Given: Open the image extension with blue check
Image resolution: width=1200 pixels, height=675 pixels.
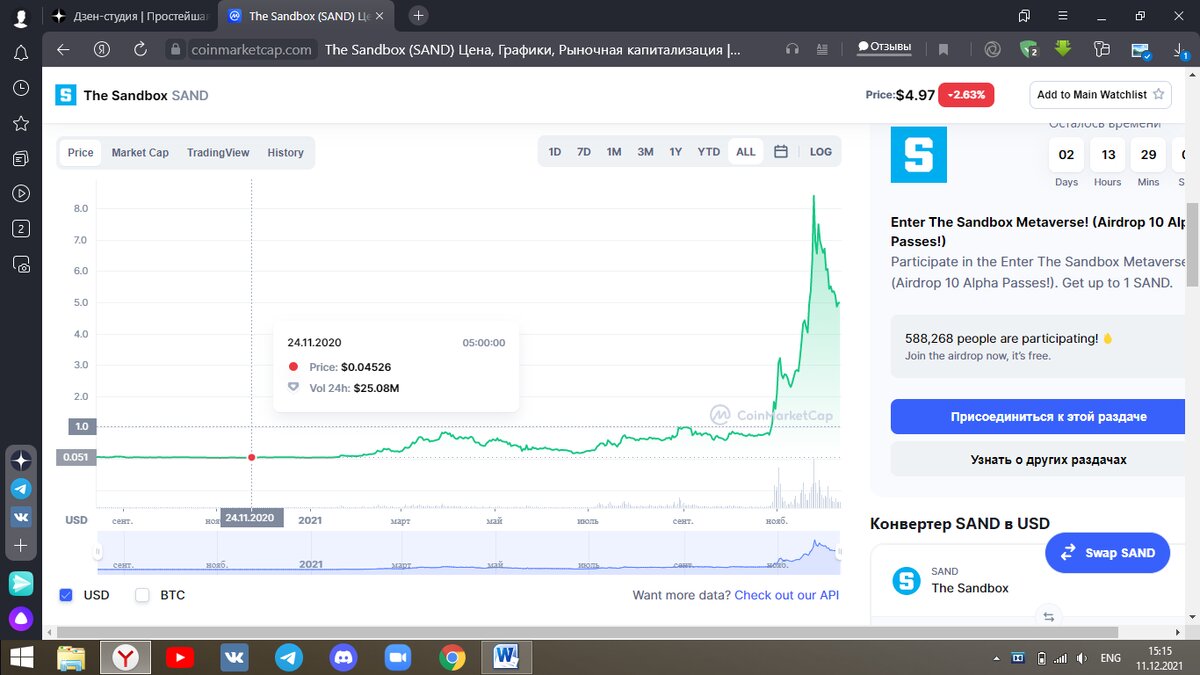Looking at the screenshot, I should point(1141,49).
